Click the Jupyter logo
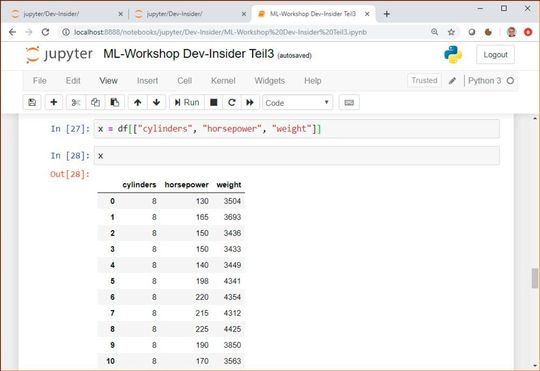 pyautogui.click(x=59, y=54)
